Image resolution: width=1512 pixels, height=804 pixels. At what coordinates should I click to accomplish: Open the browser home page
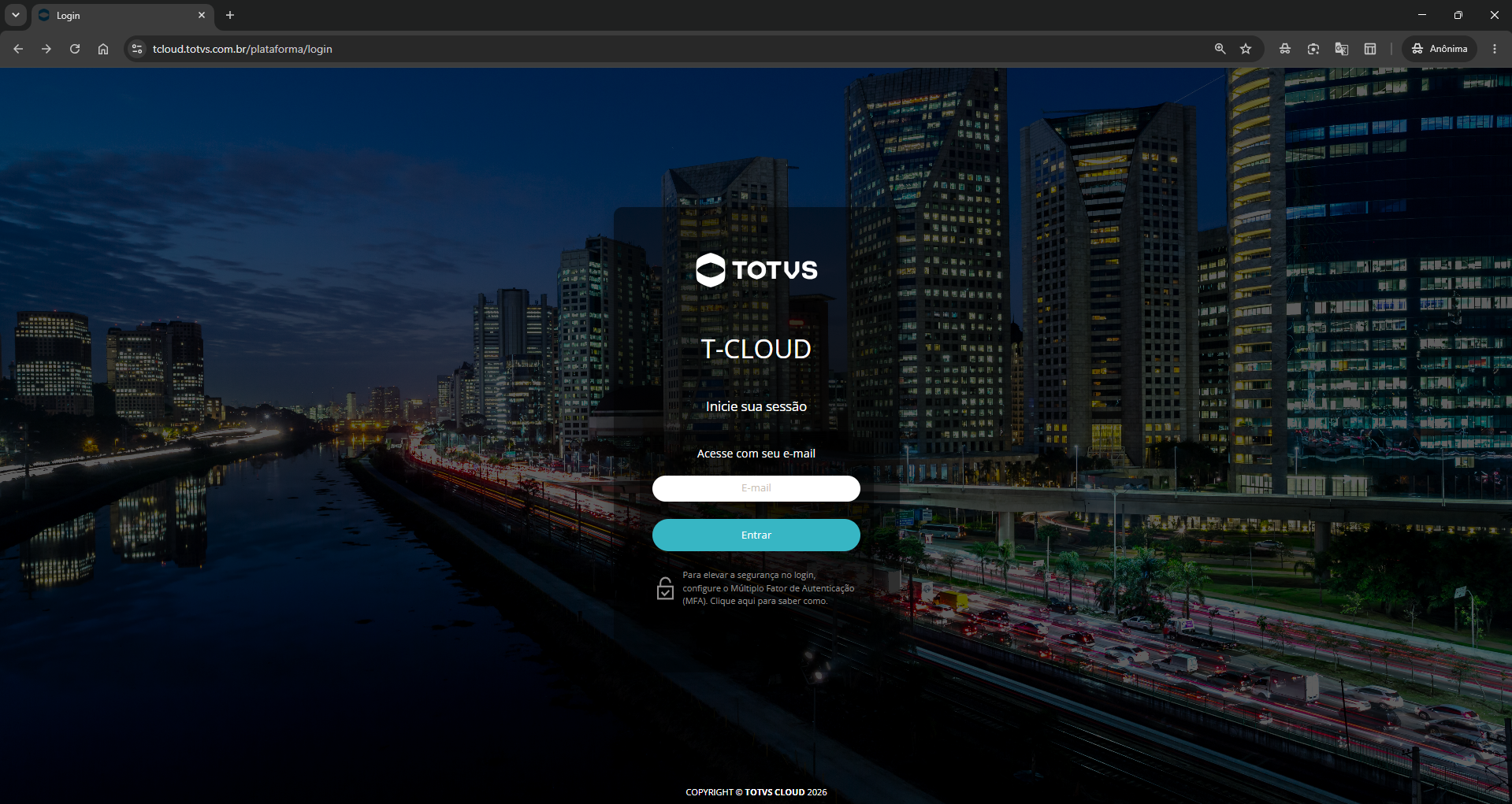point(103,49)
